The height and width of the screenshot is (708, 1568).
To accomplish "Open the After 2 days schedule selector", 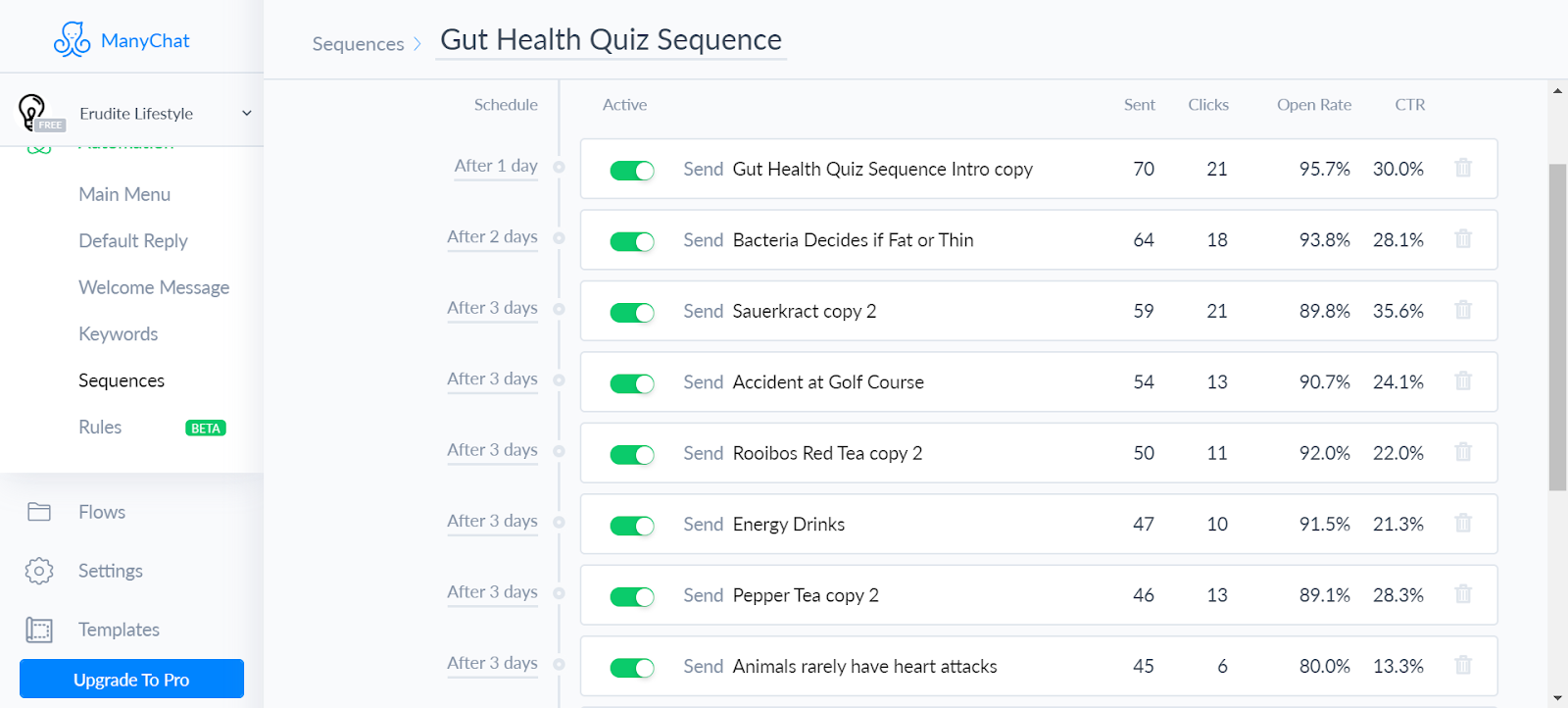I will [492, 237].
